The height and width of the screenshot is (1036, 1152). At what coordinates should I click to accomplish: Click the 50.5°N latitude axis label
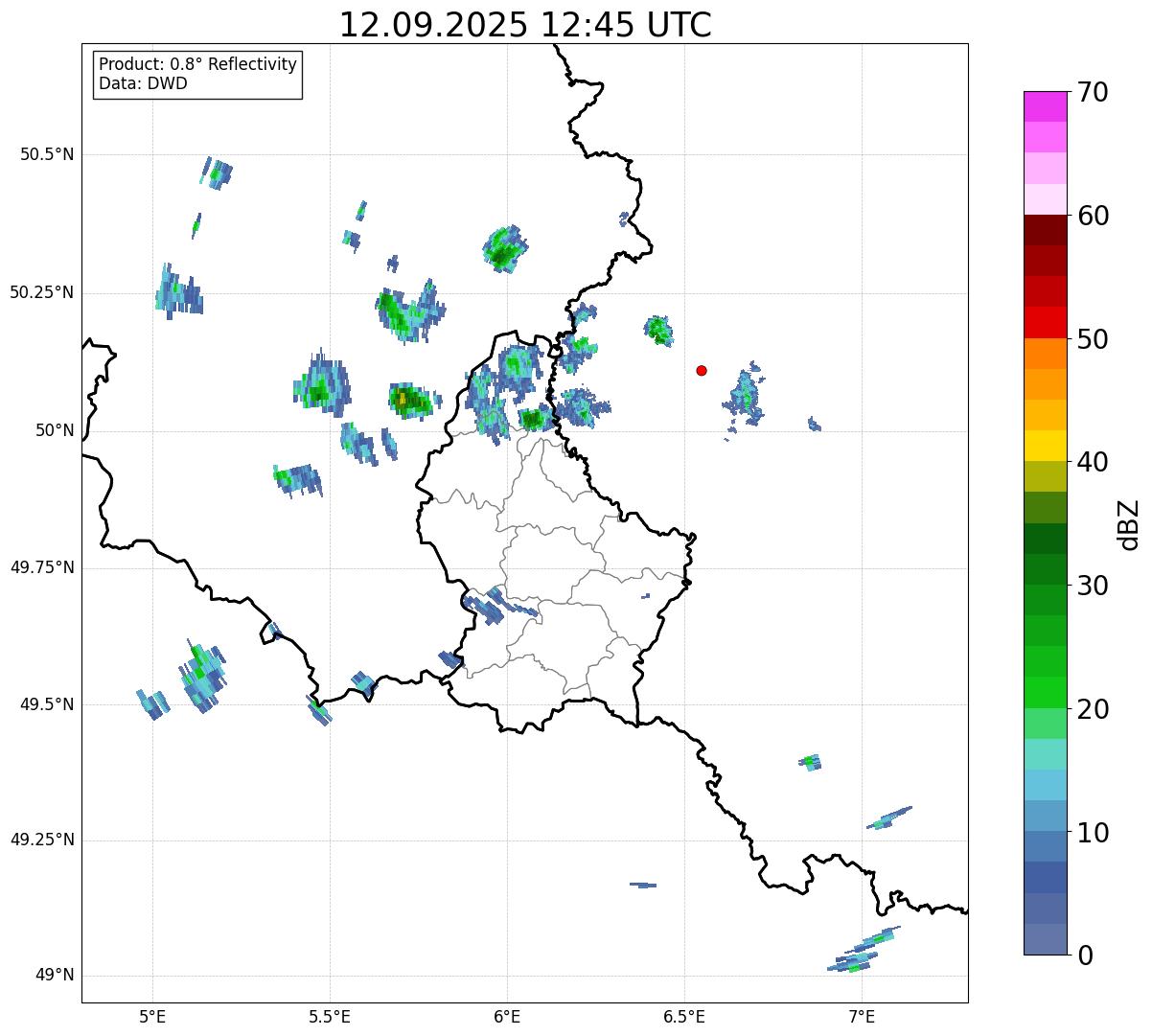pos(47,154)
